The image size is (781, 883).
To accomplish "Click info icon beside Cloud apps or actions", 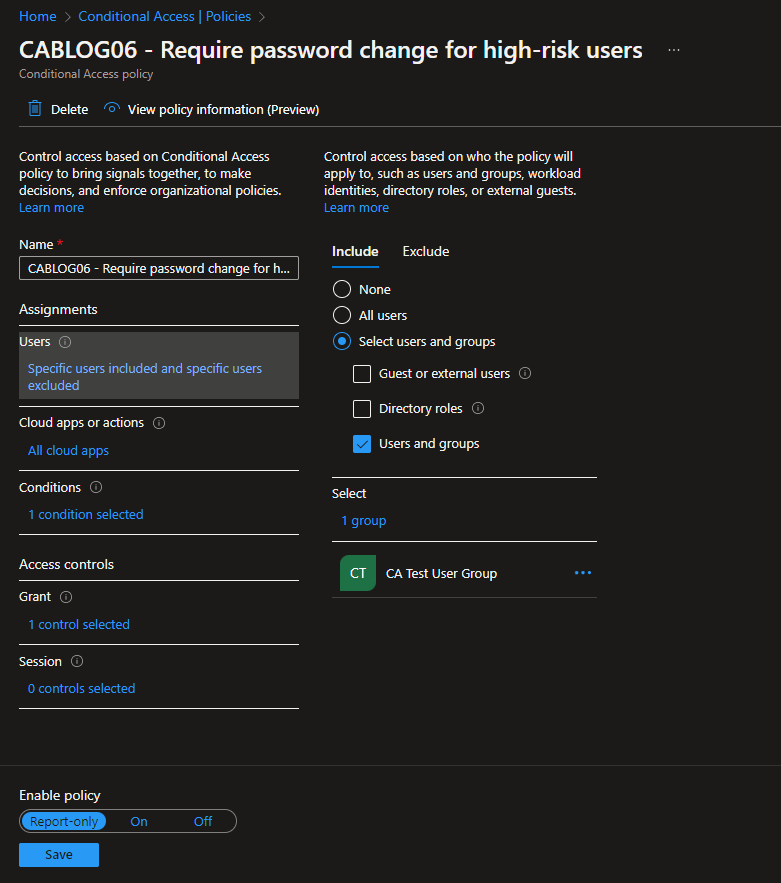I will (159, 423).
